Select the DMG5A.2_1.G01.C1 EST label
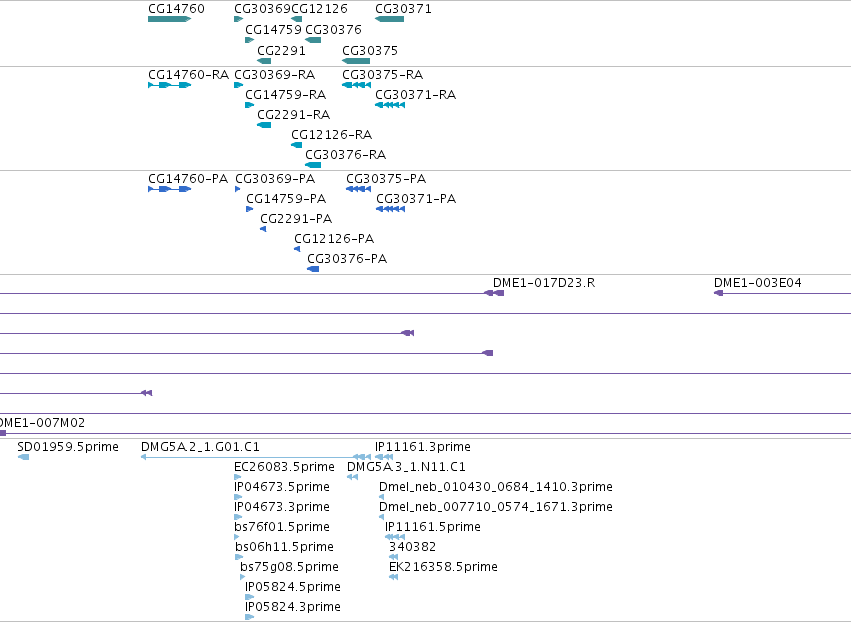The width and height of the screenshot is (851, 622). click(x=200, y=447)
